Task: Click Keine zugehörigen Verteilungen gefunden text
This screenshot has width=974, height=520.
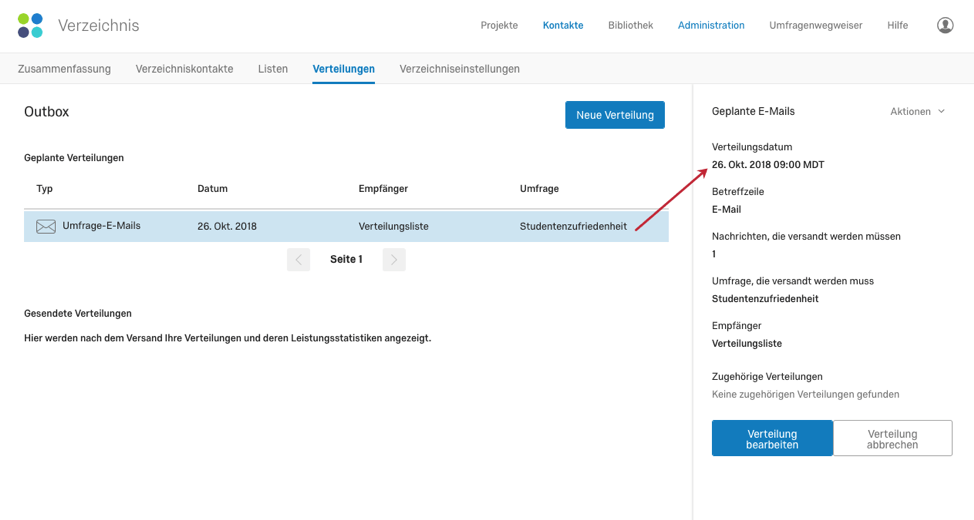Action: [x=805, y=395]
